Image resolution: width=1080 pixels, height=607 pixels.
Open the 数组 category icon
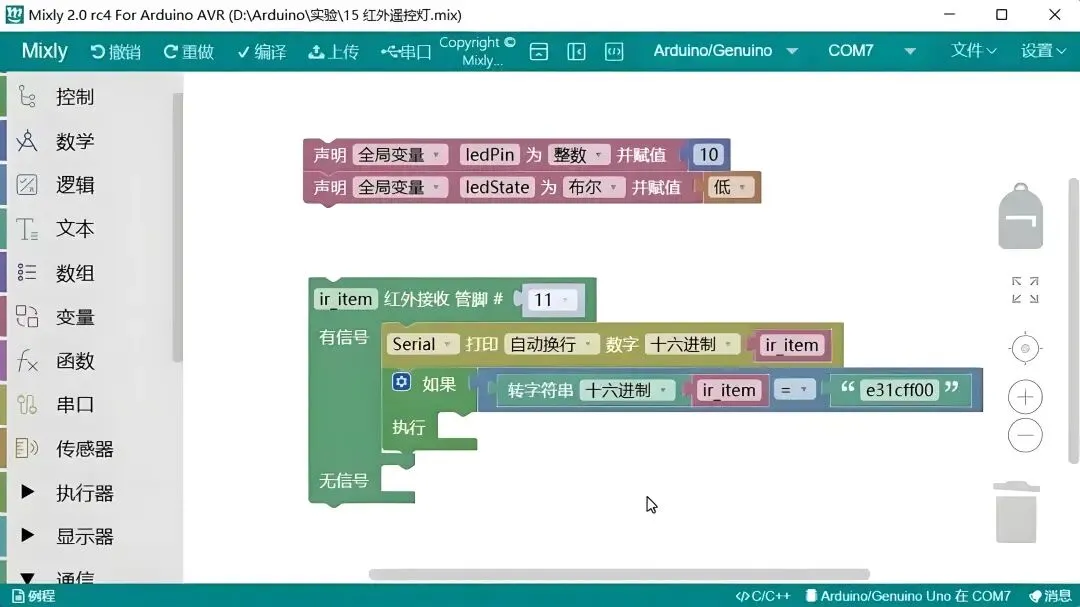[27, 273]
